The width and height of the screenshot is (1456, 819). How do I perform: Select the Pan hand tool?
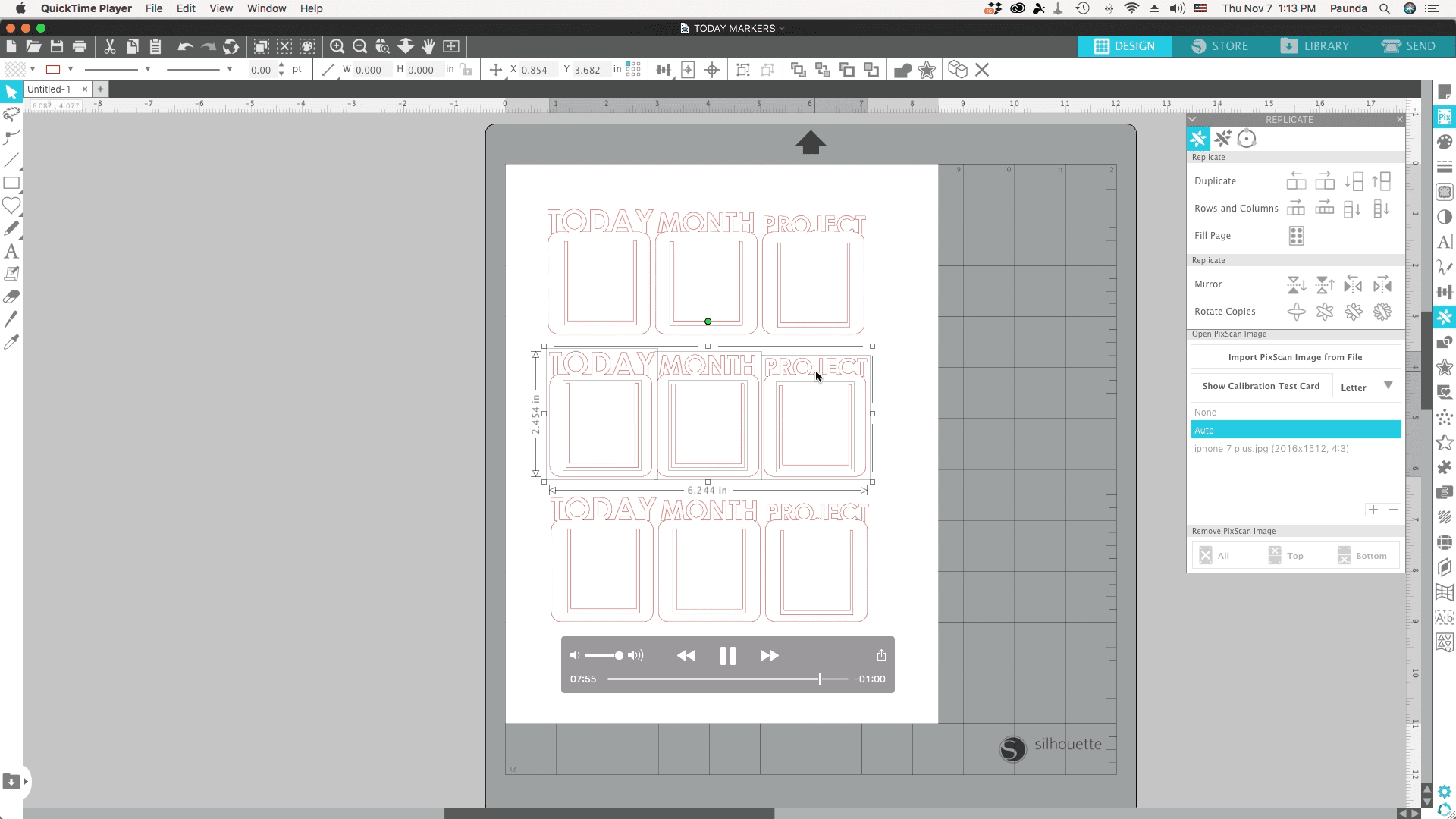point(428,46)
